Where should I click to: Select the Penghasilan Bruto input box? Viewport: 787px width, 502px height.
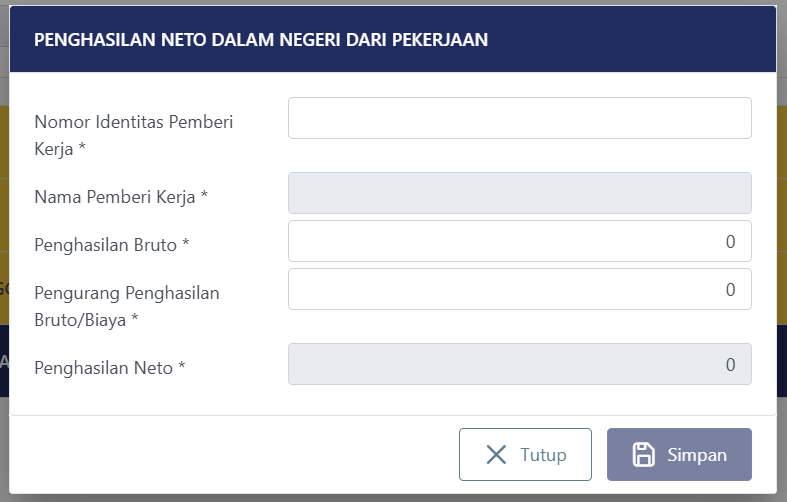point(519,241)
